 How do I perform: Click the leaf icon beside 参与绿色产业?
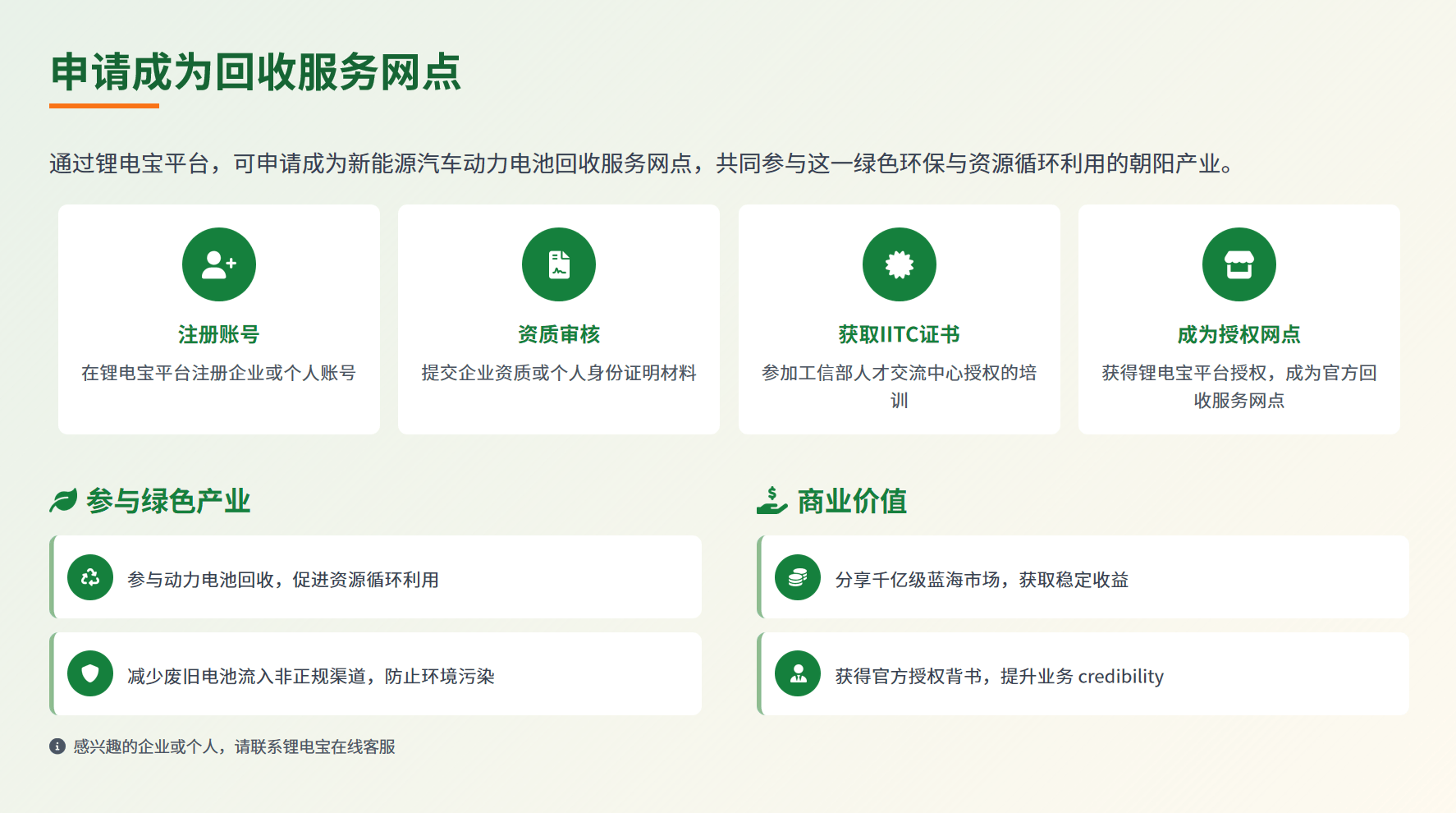(63, 500)
